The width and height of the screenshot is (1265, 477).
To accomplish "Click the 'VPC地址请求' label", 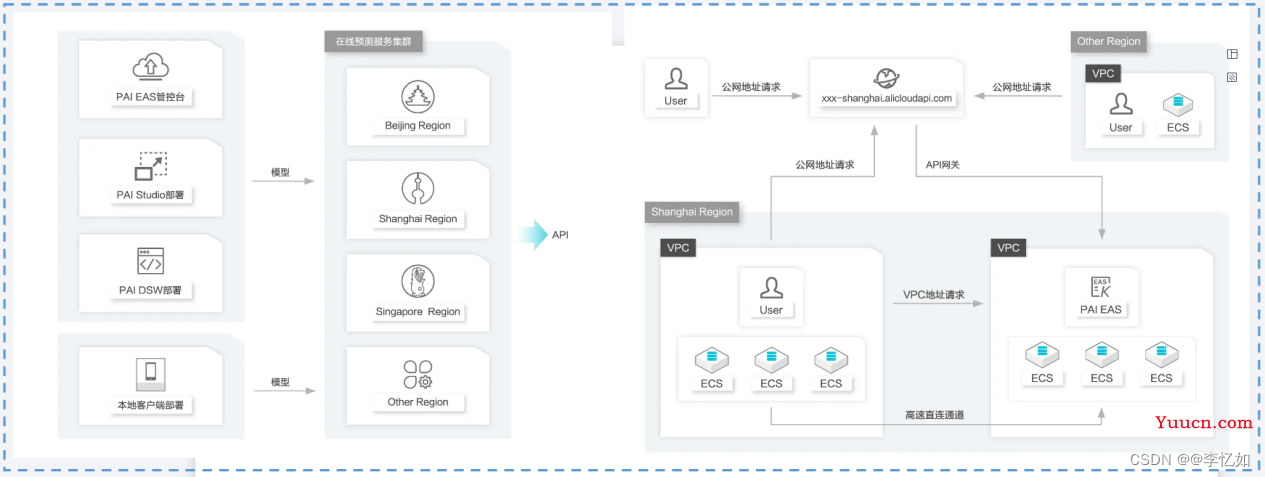I will pos(933,295).
